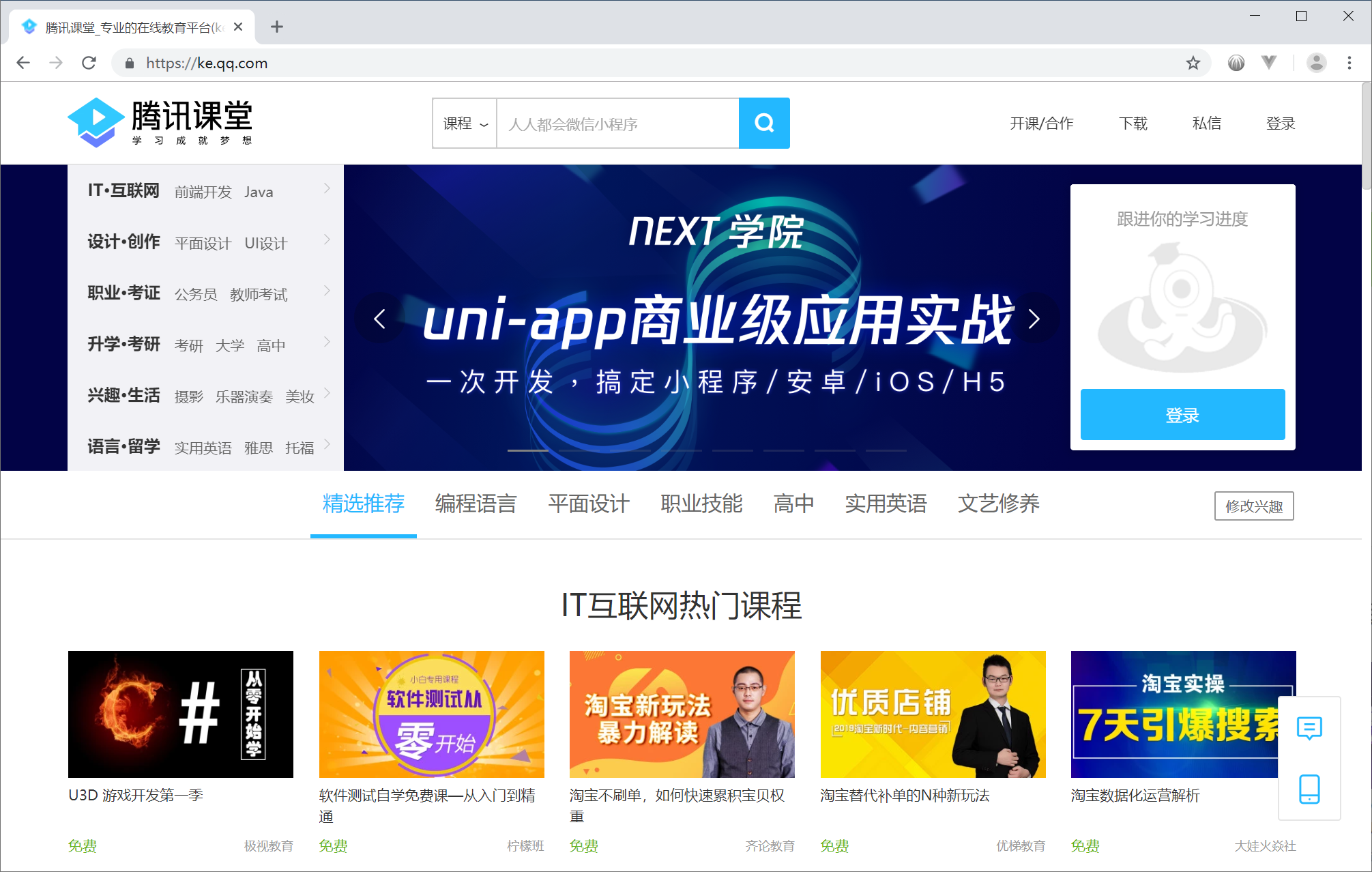The image size is (1372, 872).
Task: Click 淘宝替代补单的N种新玩法 title
Action: point(905,796)
